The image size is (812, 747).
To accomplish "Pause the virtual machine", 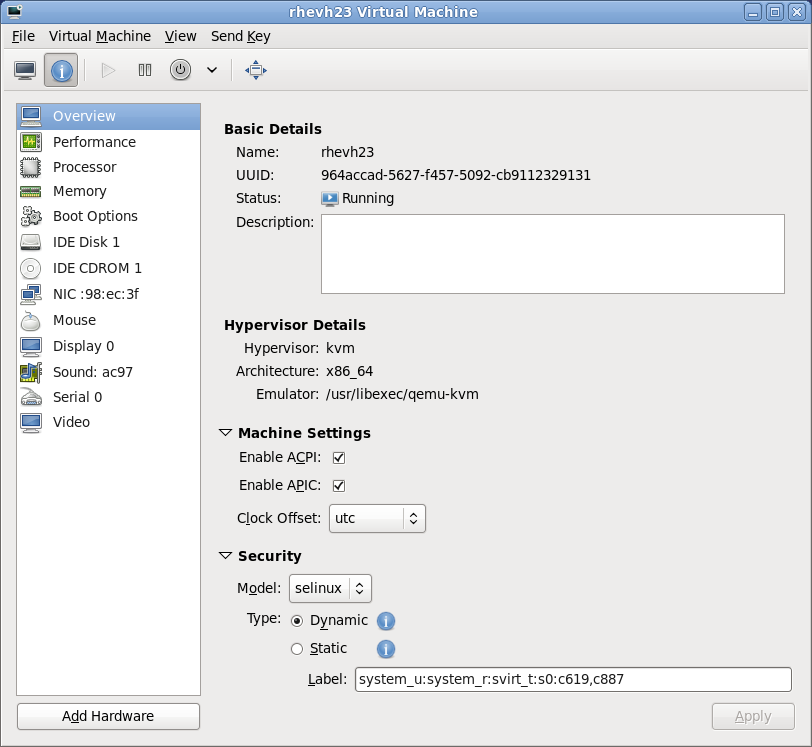I will click(x=144, y=70).
